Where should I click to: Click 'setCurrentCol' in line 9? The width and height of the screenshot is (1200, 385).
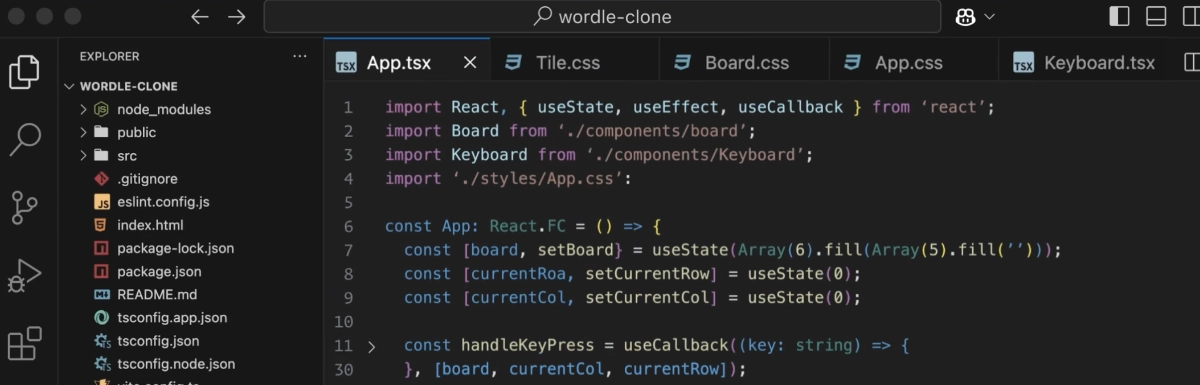coord(646,297)
